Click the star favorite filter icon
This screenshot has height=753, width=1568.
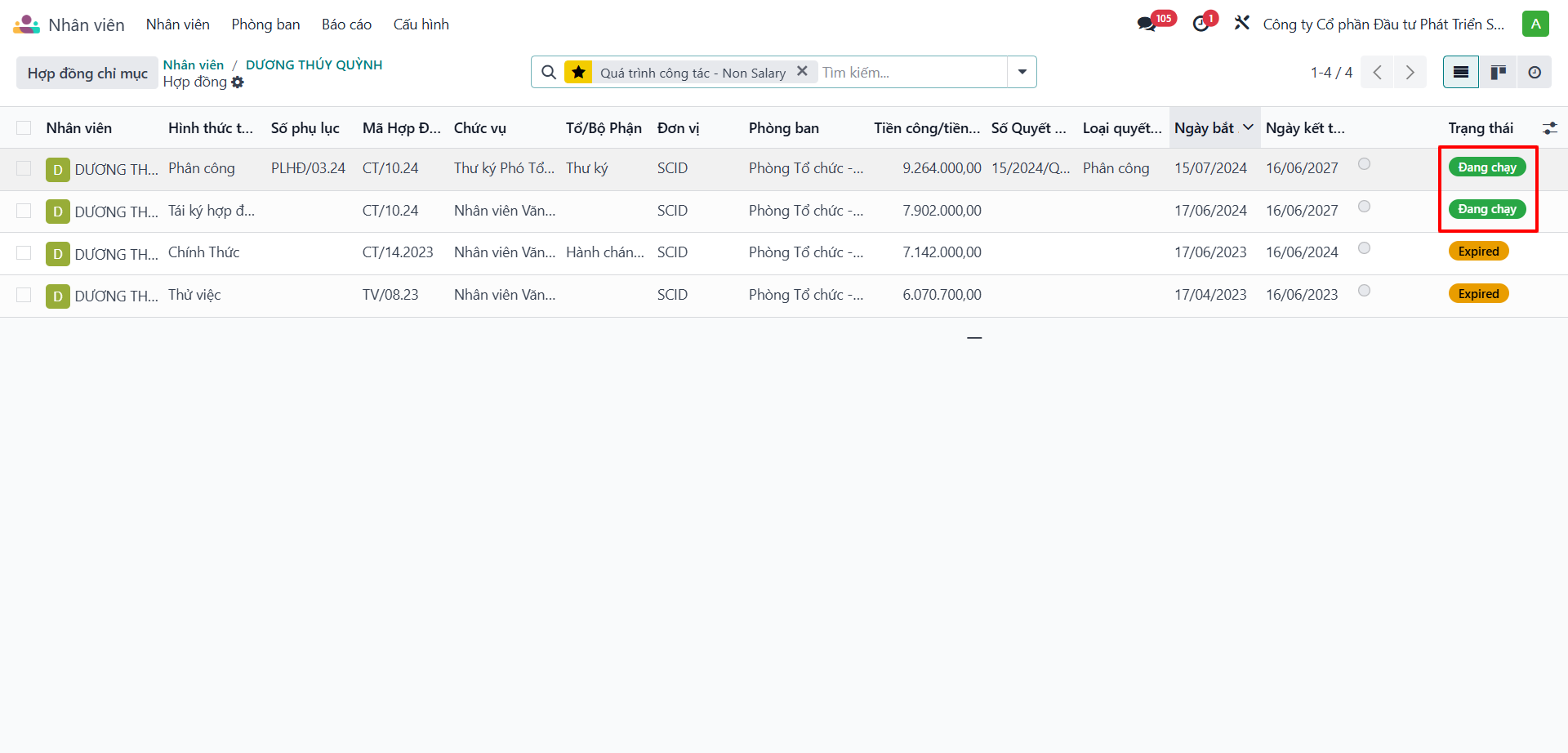(578, 73)
